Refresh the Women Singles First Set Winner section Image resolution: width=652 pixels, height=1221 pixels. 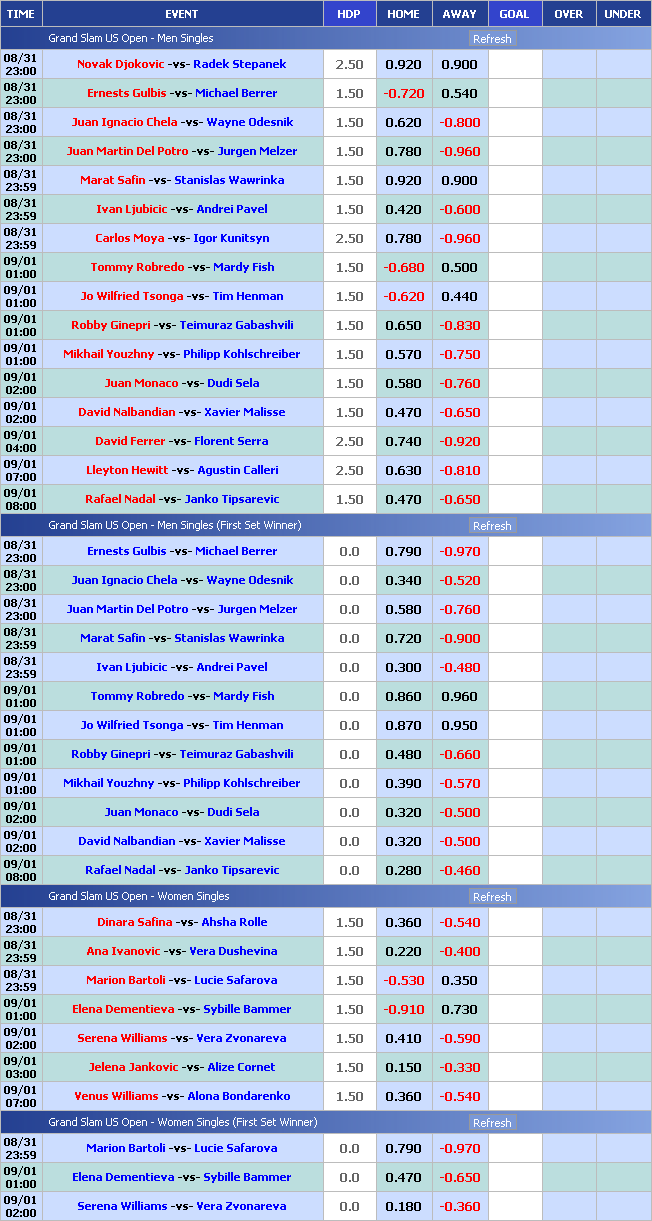(491, 1123)
